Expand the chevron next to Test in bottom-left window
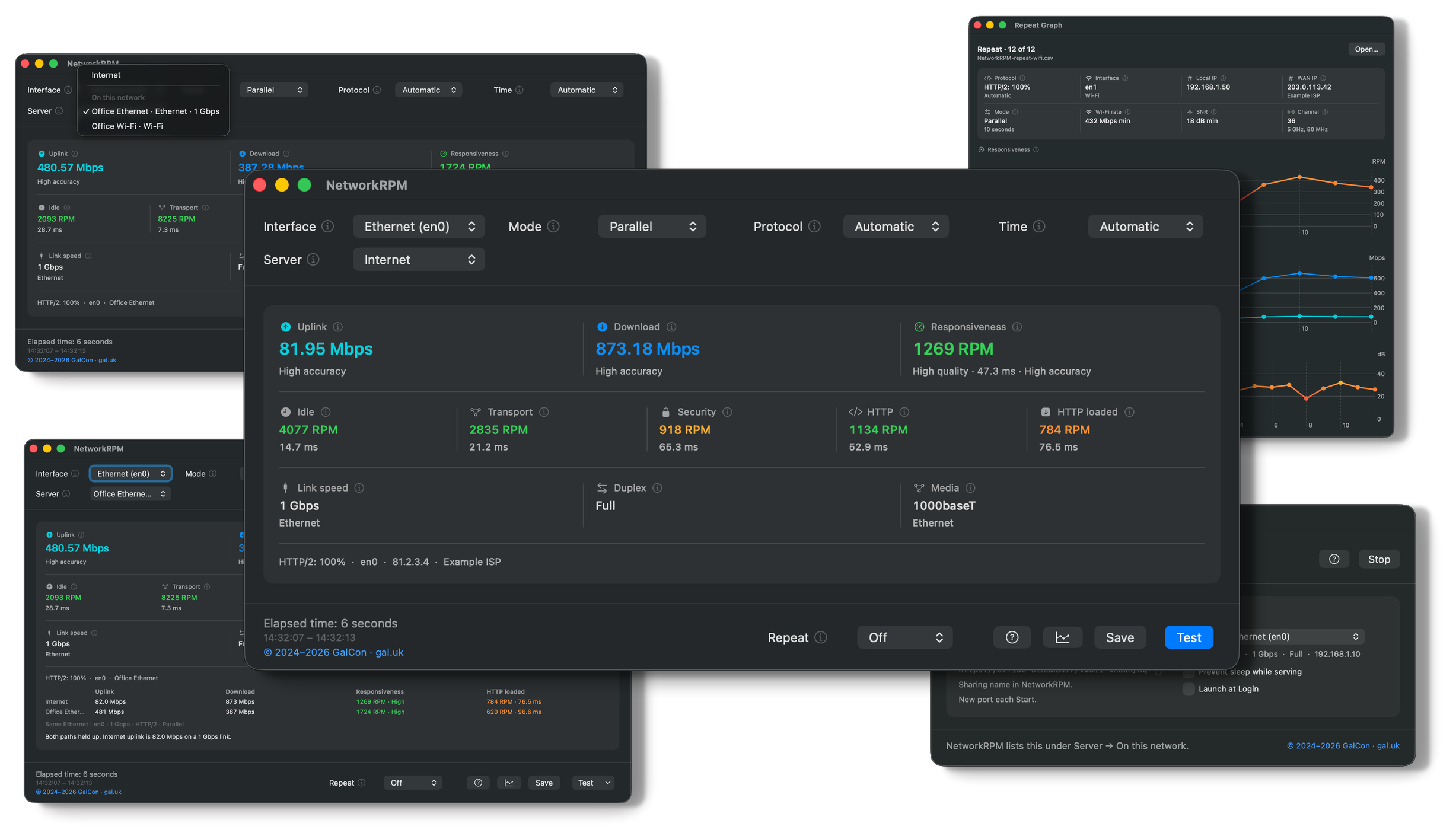 (x=608, y=783)
